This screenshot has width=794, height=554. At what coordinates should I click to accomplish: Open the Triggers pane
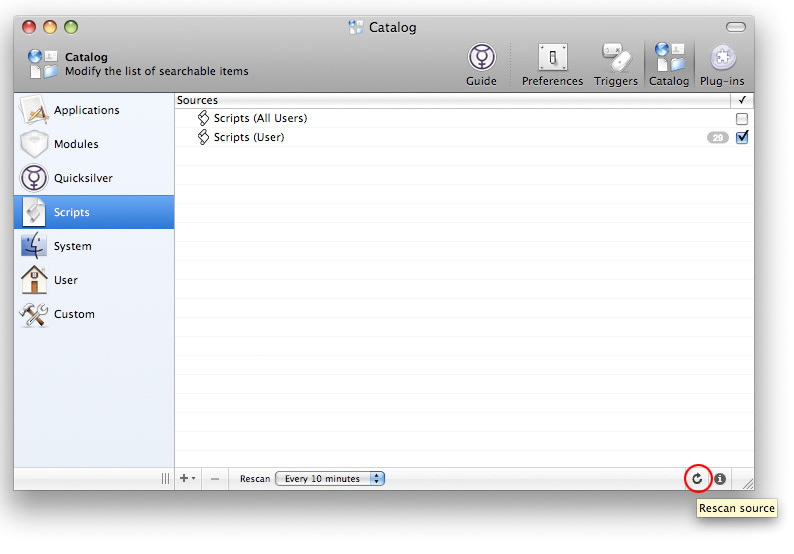[x=615, y=65]
